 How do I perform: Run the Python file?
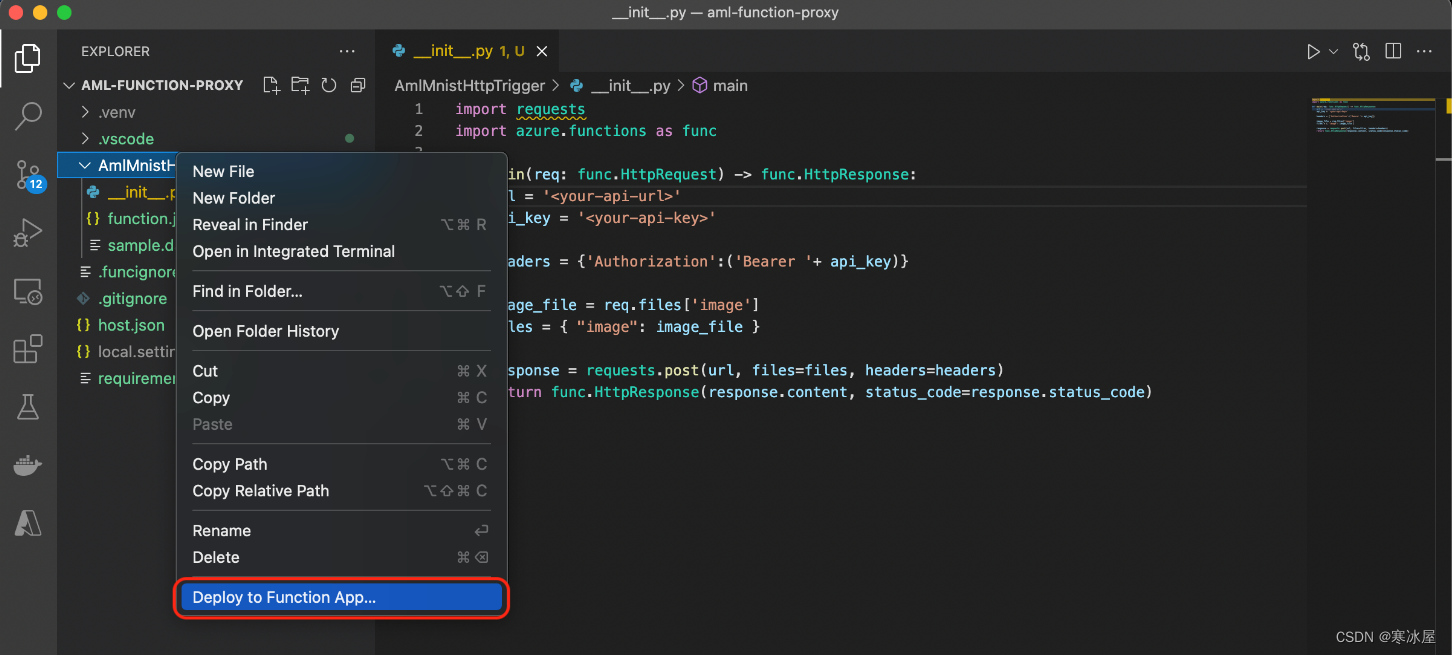1313,52
